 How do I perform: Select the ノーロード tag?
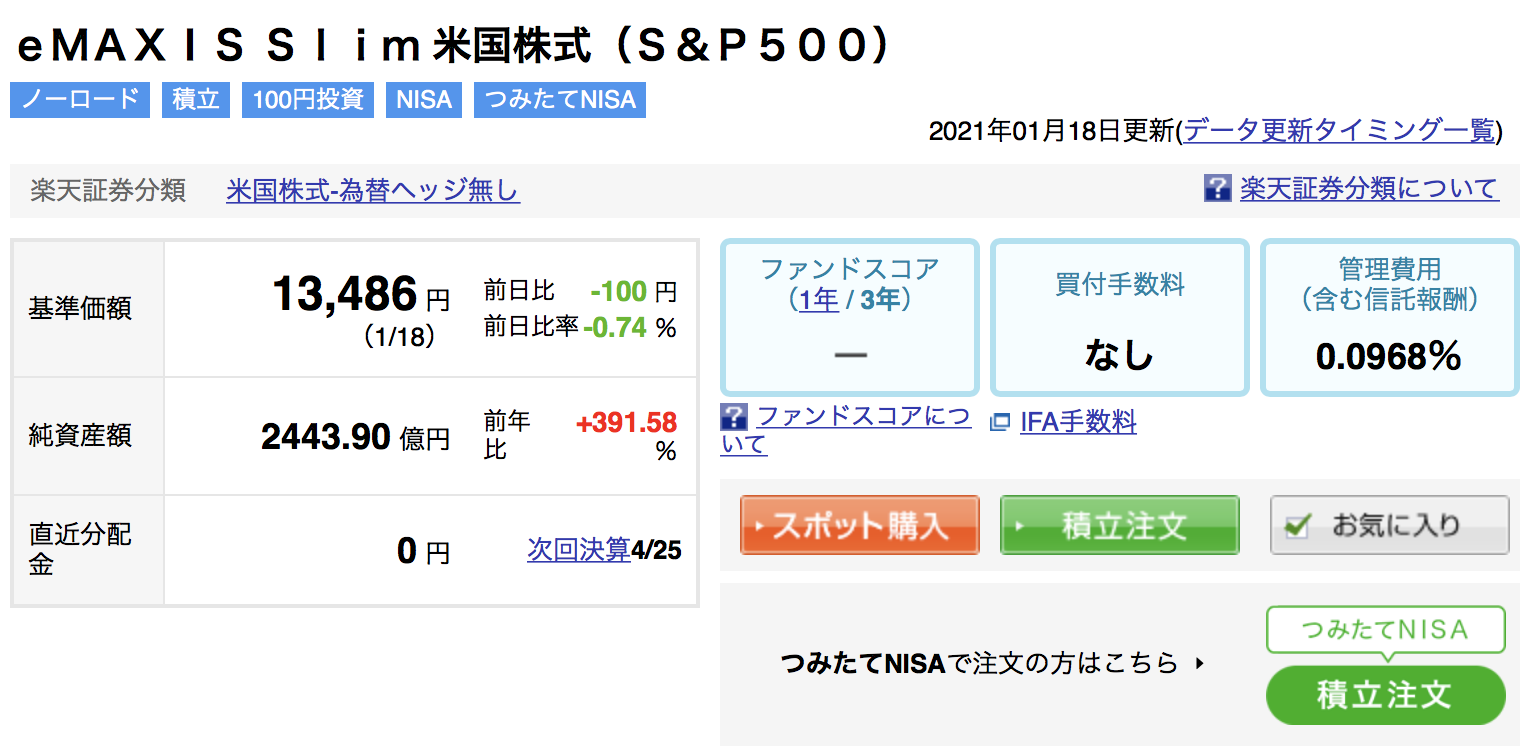(80, 100)
